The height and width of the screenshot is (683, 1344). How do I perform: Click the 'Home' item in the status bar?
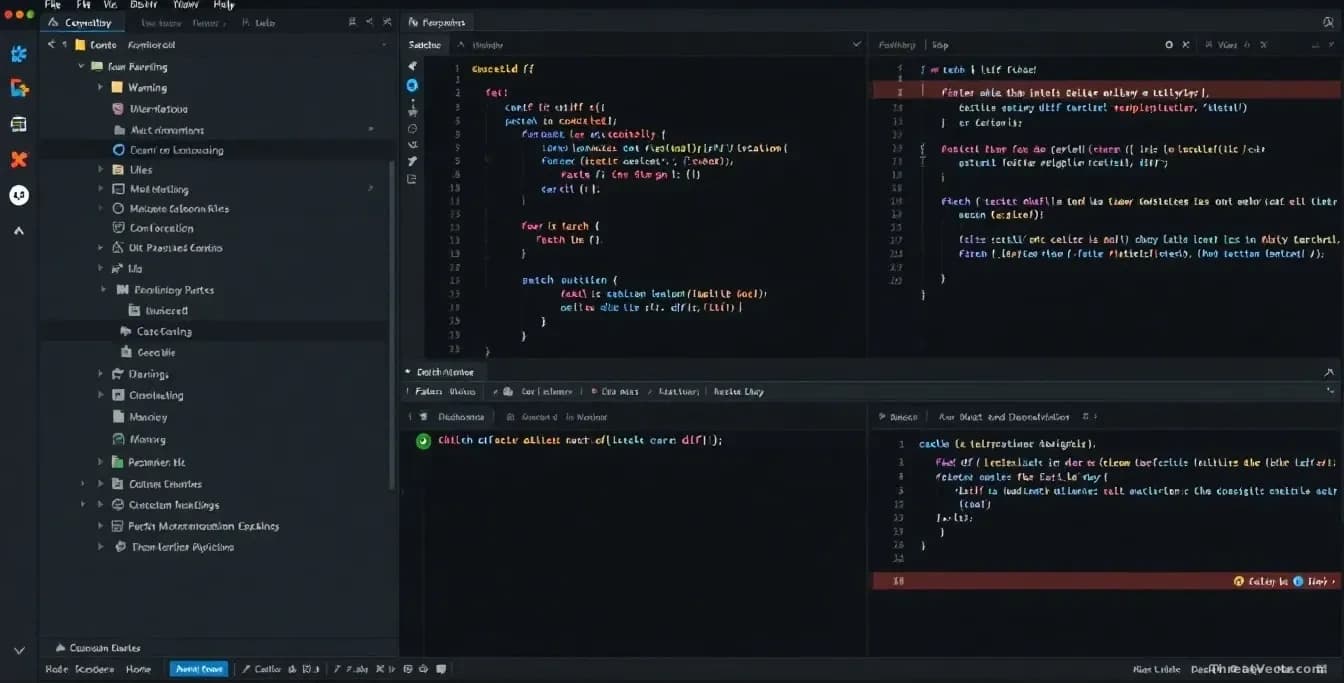pos(138,669)
